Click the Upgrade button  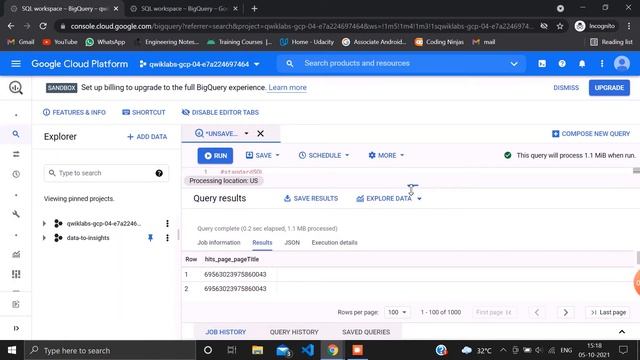tap(609, 88)
